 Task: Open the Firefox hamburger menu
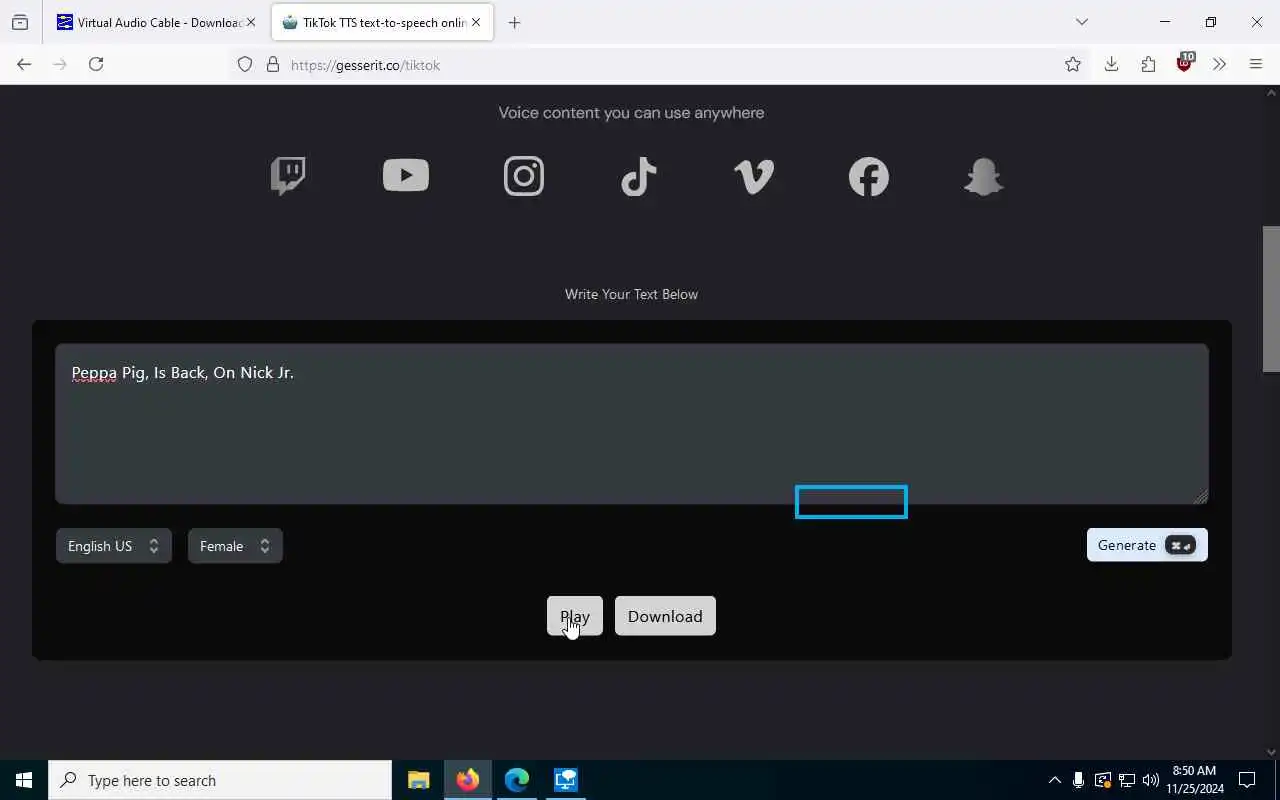tap(1256, 64)
